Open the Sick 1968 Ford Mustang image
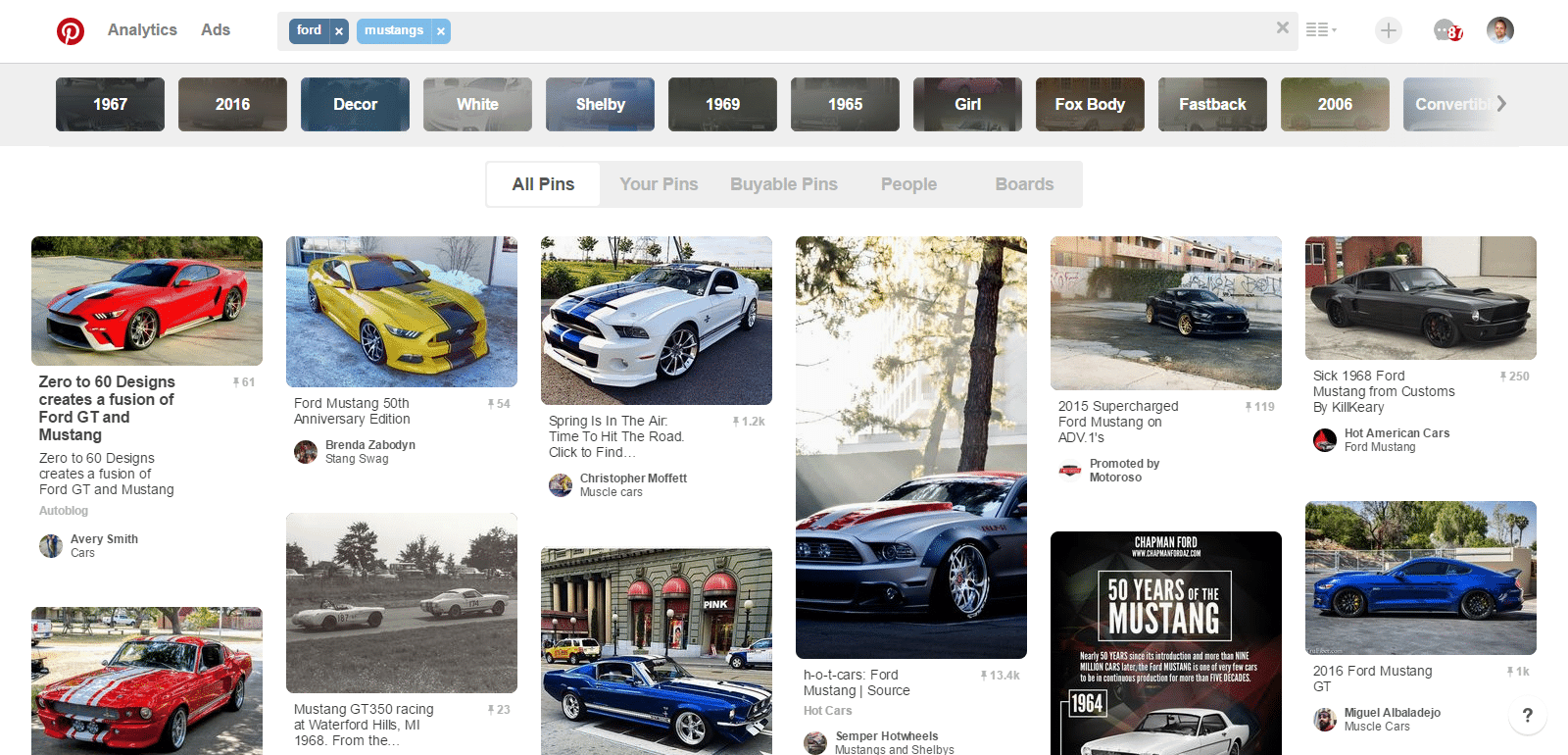This screenshot has height=755, width=1568. click(1421, 298)
